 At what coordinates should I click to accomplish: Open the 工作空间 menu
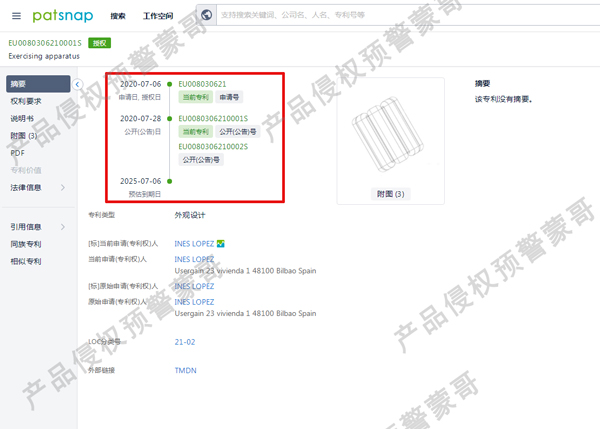(x=158, y=16)
